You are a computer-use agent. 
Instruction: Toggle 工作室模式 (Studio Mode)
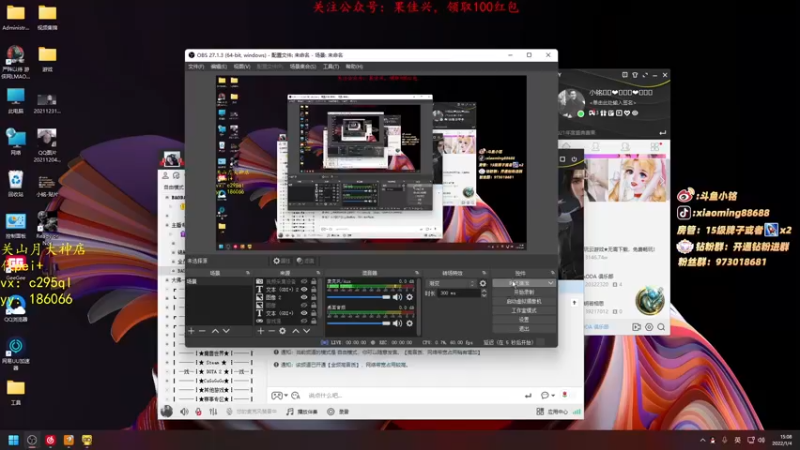coord(524,310)
